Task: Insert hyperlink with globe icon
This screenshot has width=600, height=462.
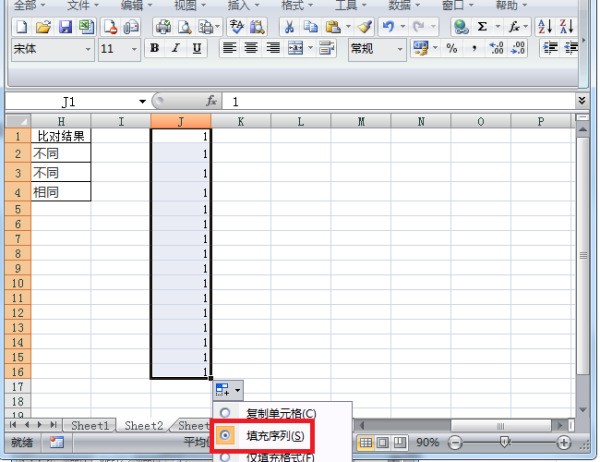Action: pyautogui.click(x=461, y=27)
